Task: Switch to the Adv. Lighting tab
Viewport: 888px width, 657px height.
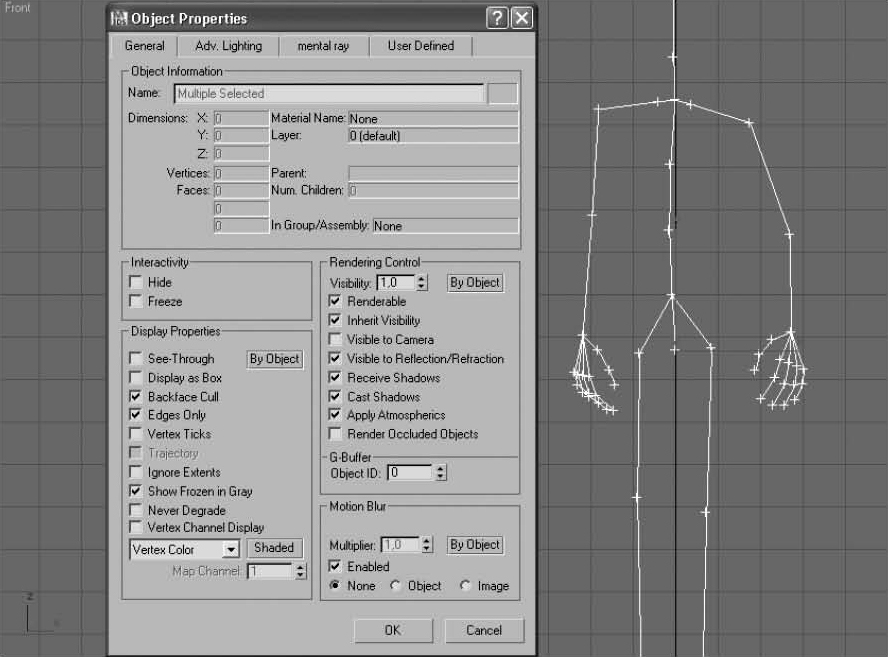Action: (228, 46)
